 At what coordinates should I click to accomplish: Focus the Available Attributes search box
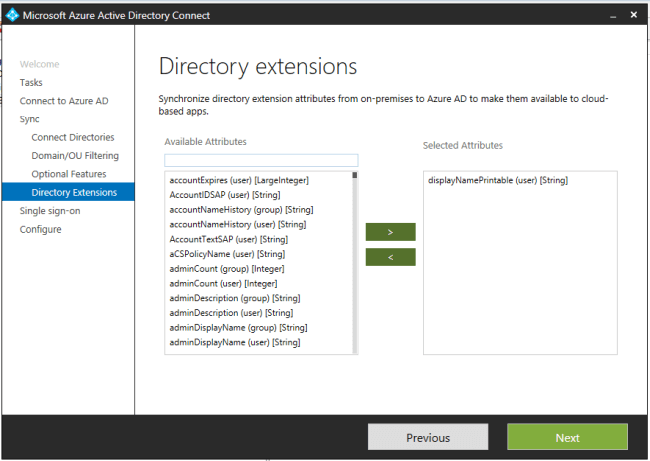click(261, 160)
